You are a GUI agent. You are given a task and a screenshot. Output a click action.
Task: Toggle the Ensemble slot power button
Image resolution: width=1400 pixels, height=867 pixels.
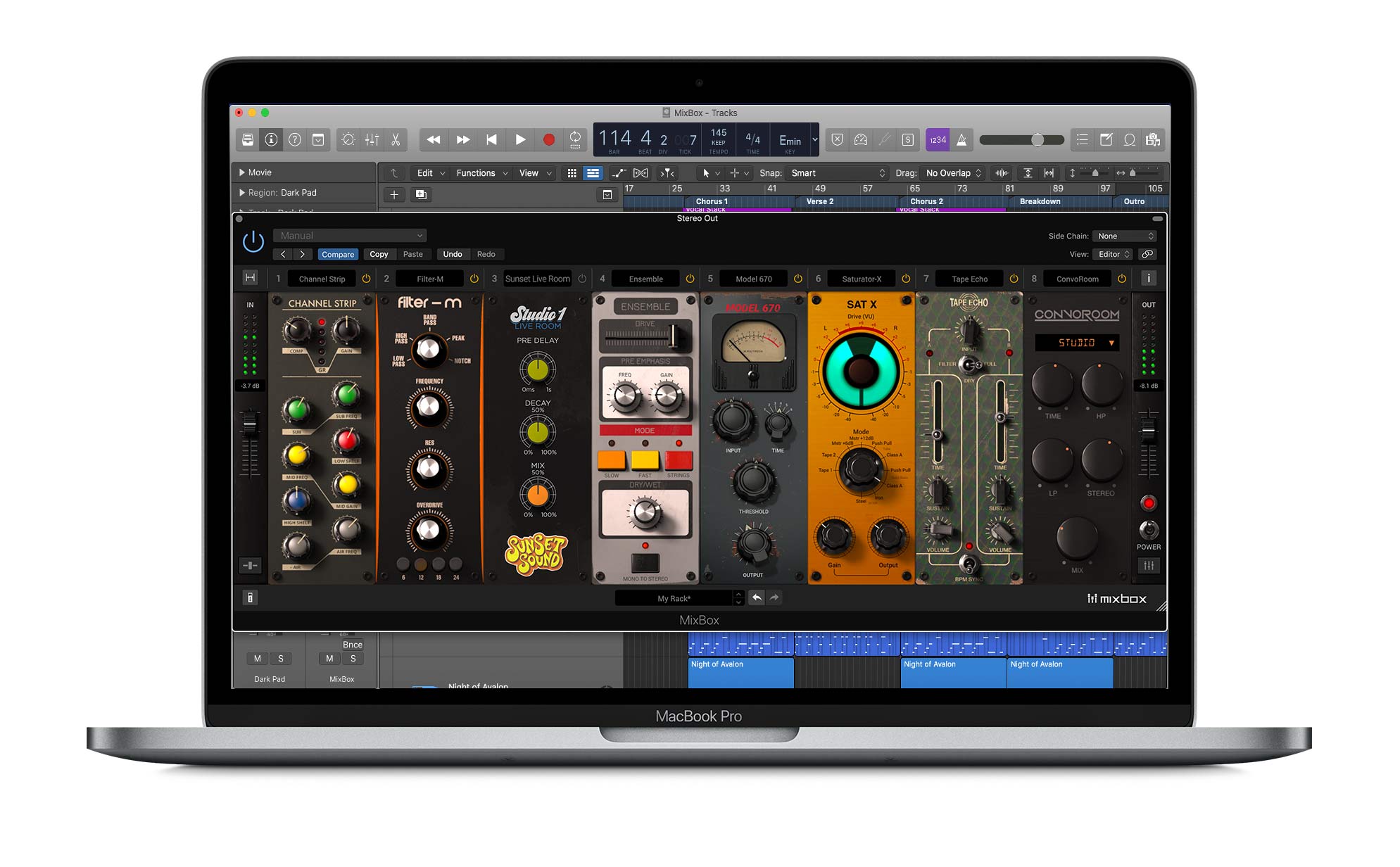[x=689, y=278]
